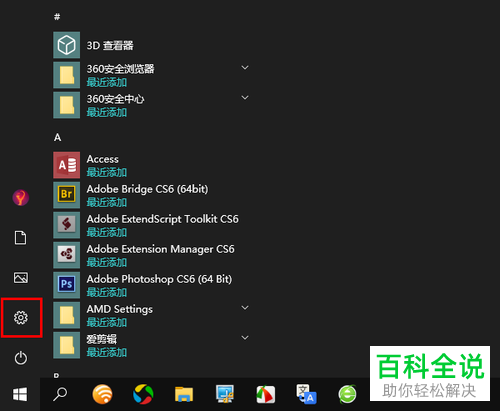Open File Explorer on taskbar
This screenshot has height=411, width=500.
pyautogui.click(x=184, y=394)
